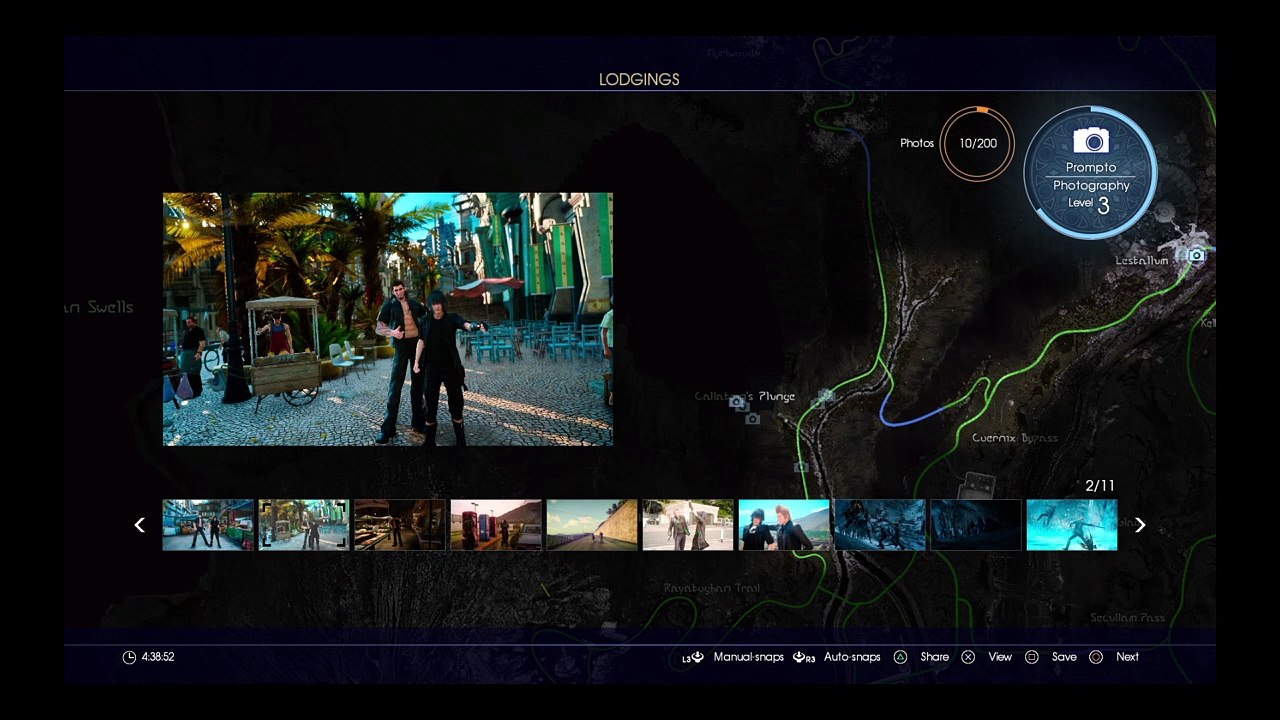Screen dimensions: 1280x720
Task: Select the bright cyan icy battle thumbnail
Action: coord(1072,525)
